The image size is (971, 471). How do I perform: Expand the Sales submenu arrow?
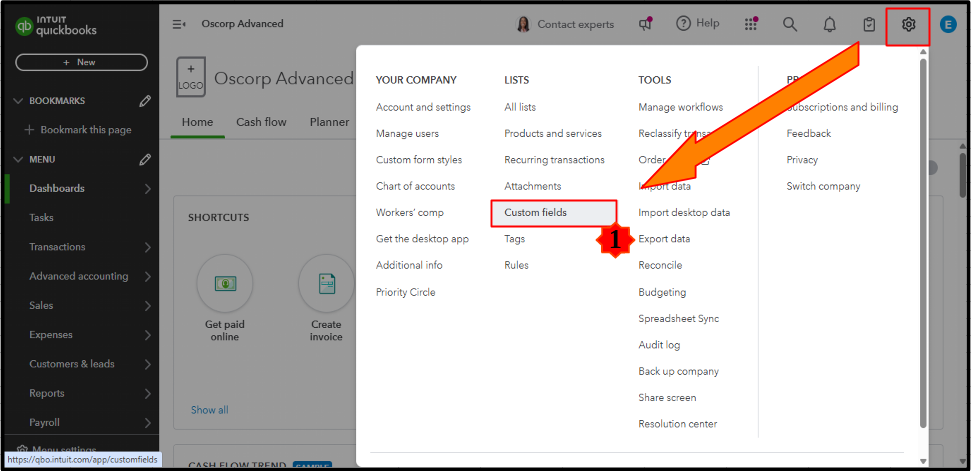147,306
